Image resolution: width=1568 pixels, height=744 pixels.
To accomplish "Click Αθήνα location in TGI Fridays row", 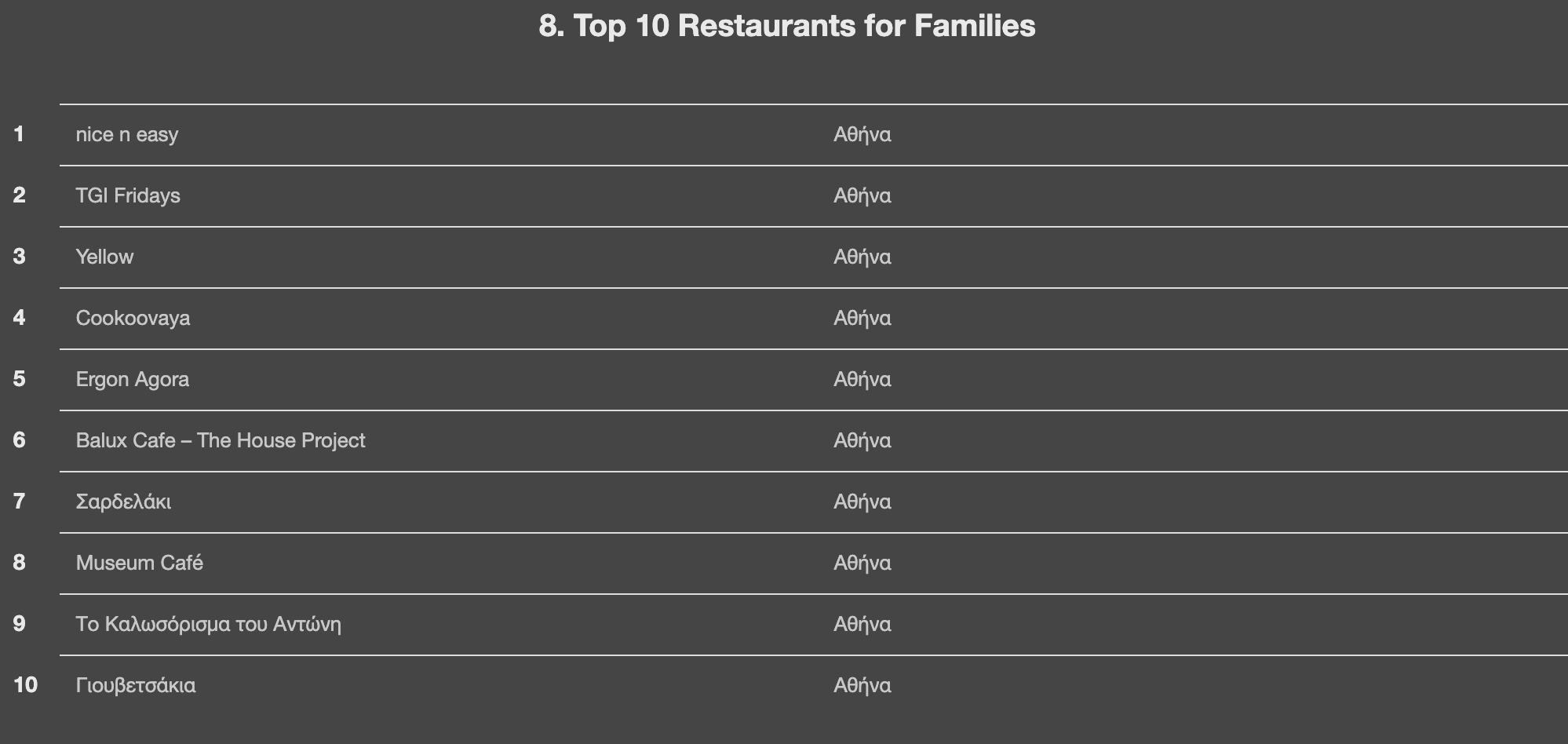I will [862, 196].
